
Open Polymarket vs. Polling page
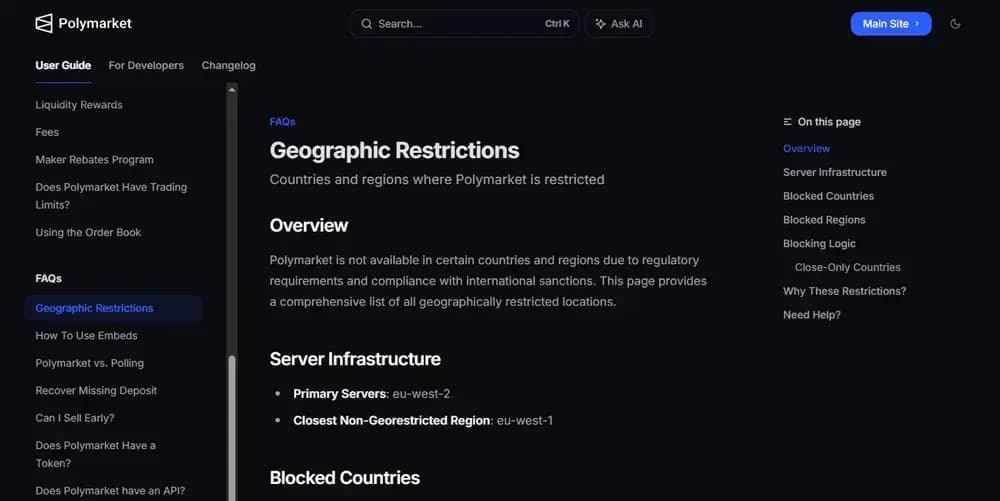(x=89, y=363)
